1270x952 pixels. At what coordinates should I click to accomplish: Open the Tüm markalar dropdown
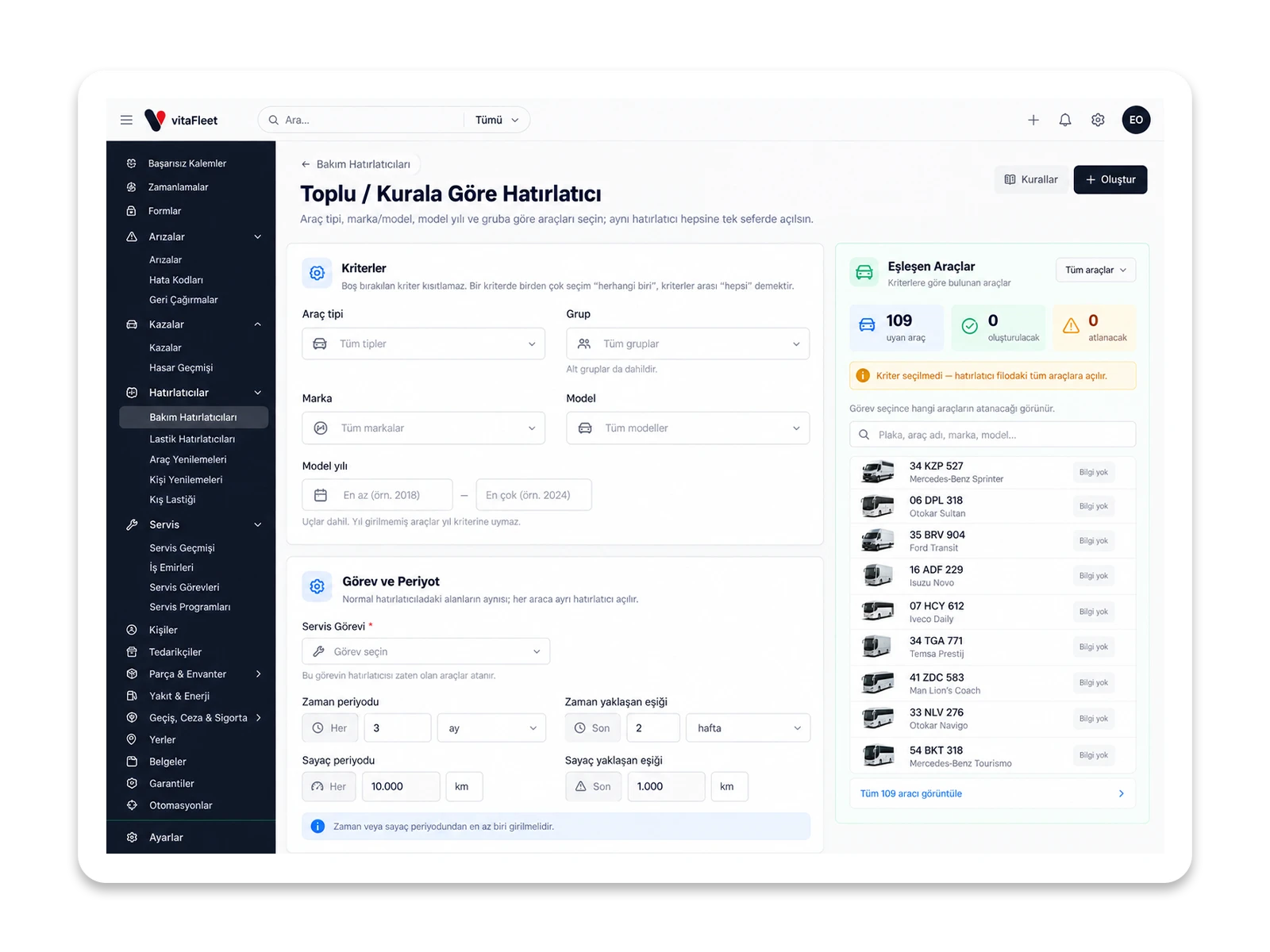tap(424, 428)
